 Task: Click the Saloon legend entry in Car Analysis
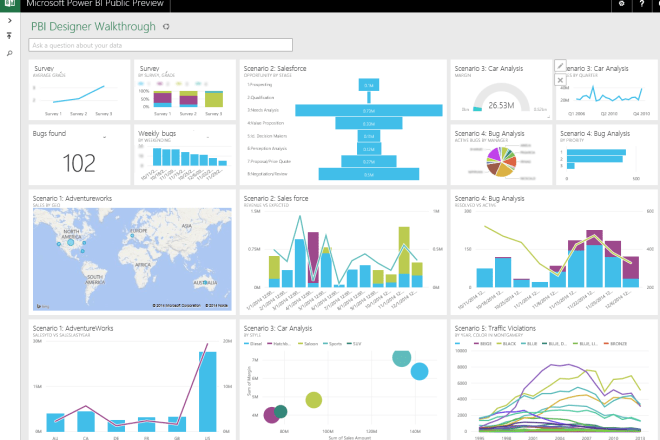click(308, 344)
